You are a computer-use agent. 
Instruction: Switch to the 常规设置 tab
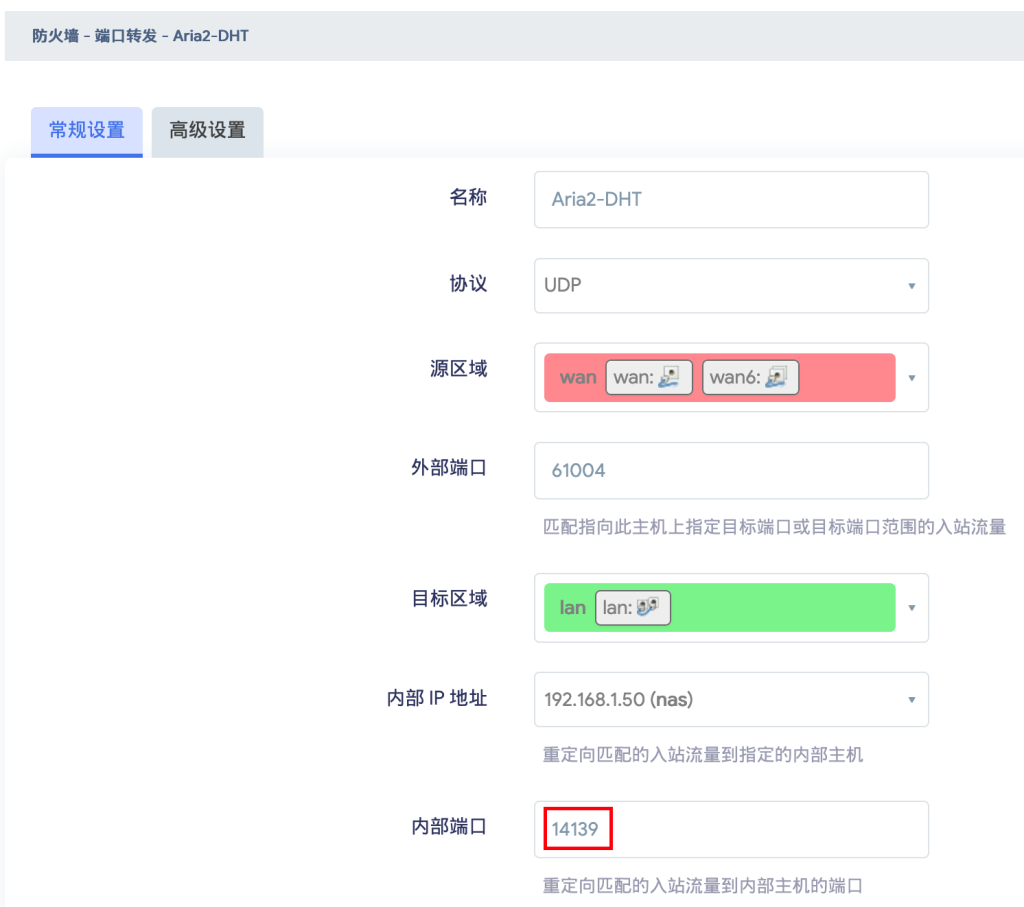[x=87, y=131]
